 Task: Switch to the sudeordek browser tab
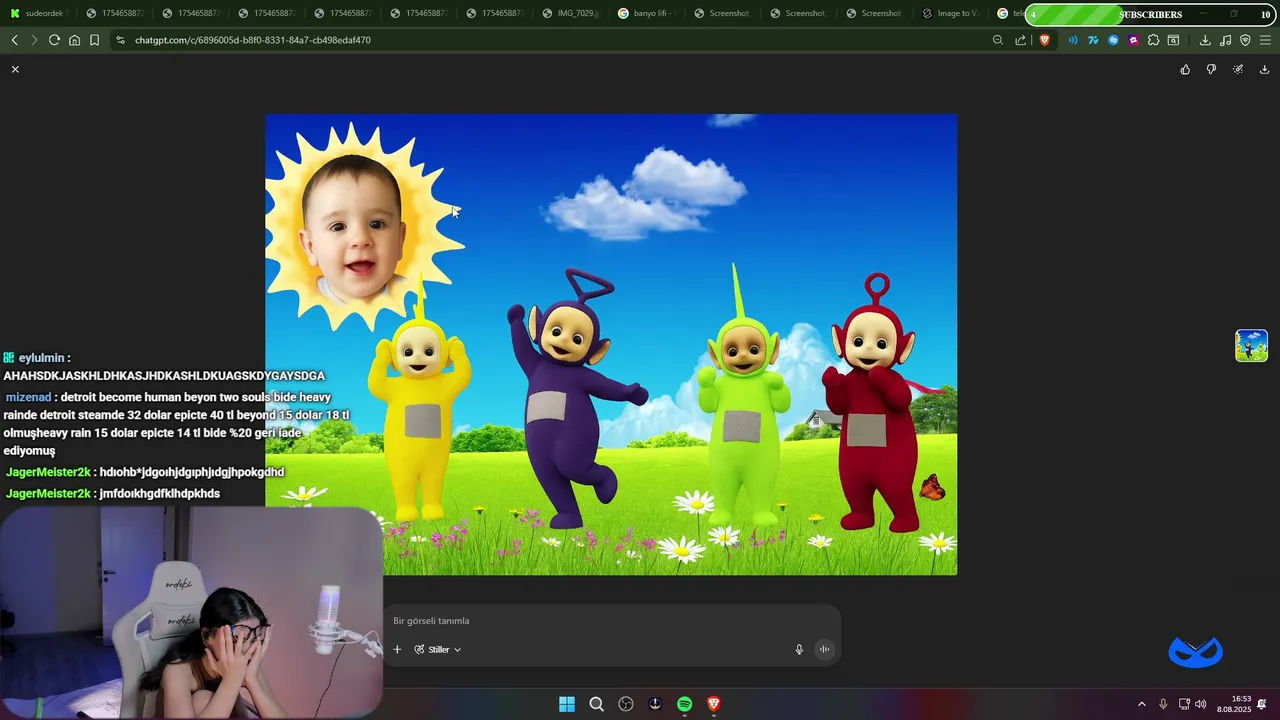pyautogui.click(x=37, y=13)
